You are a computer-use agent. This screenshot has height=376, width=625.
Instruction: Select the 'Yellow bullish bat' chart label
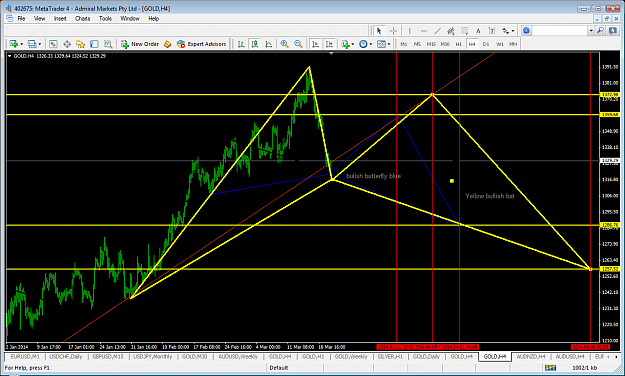[x=490, y=196]
